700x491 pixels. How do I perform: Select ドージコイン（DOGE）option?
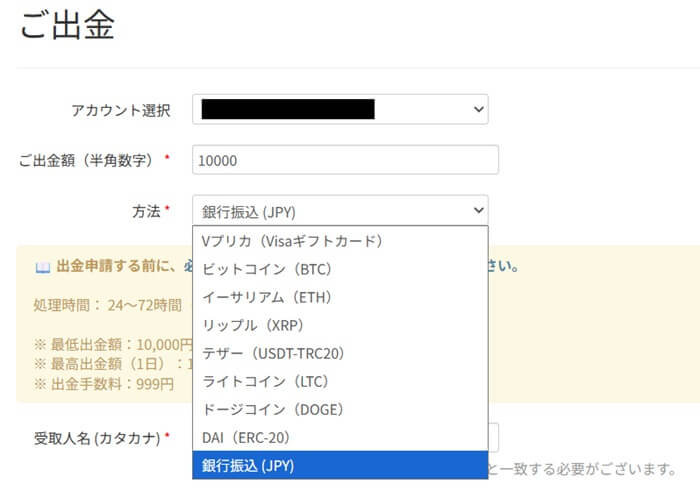click(x=340, y=410)
